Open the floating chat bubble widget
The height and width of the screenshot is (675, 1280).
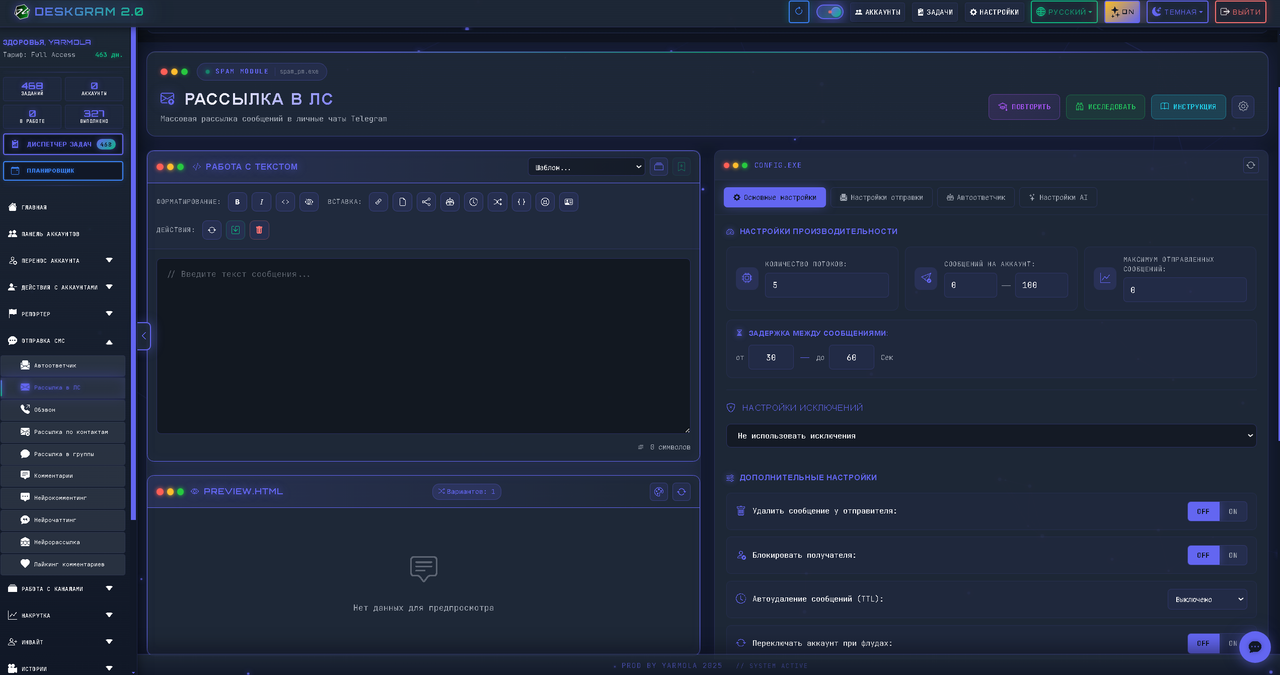click(1254, 647)
